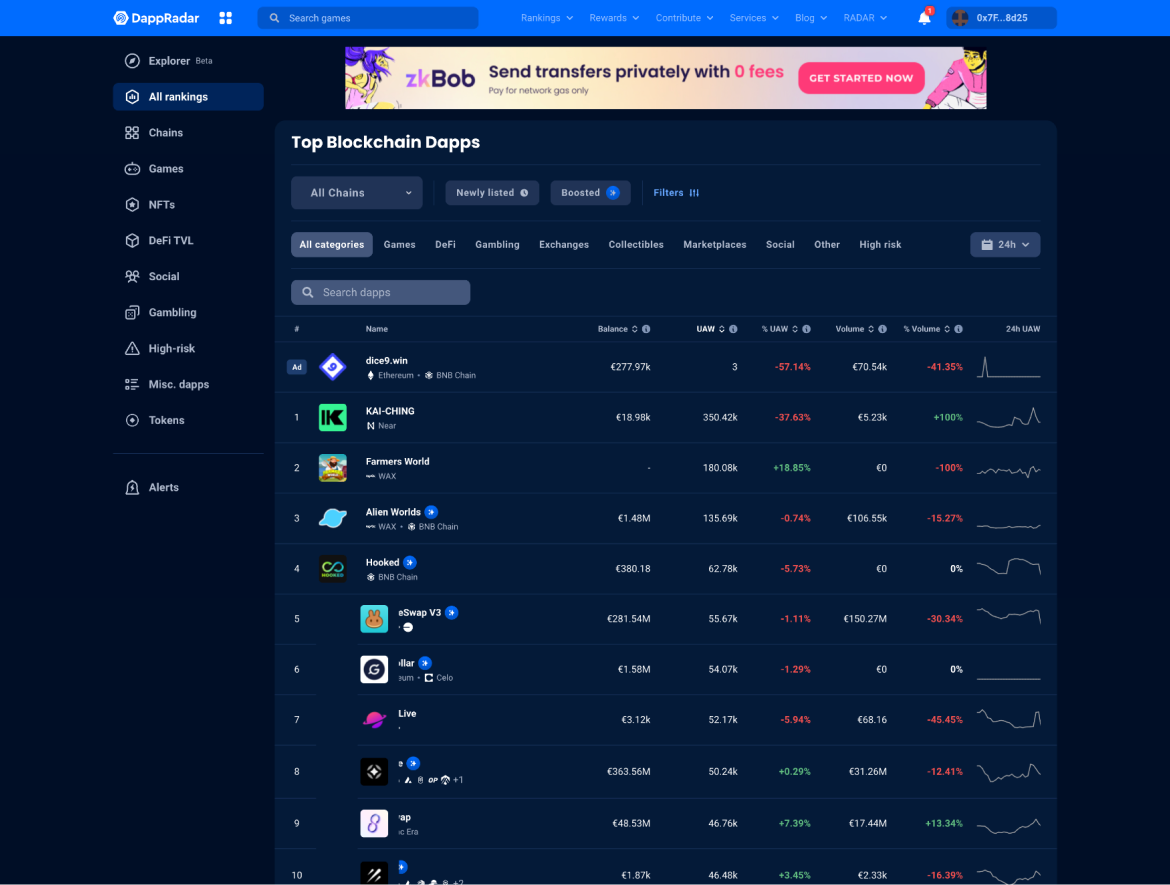1170x885 pixels.
Task: Click the KAI-CHING 24h UAW sparkline chart
Action: pyautogui.click(x=1009, y=417)
